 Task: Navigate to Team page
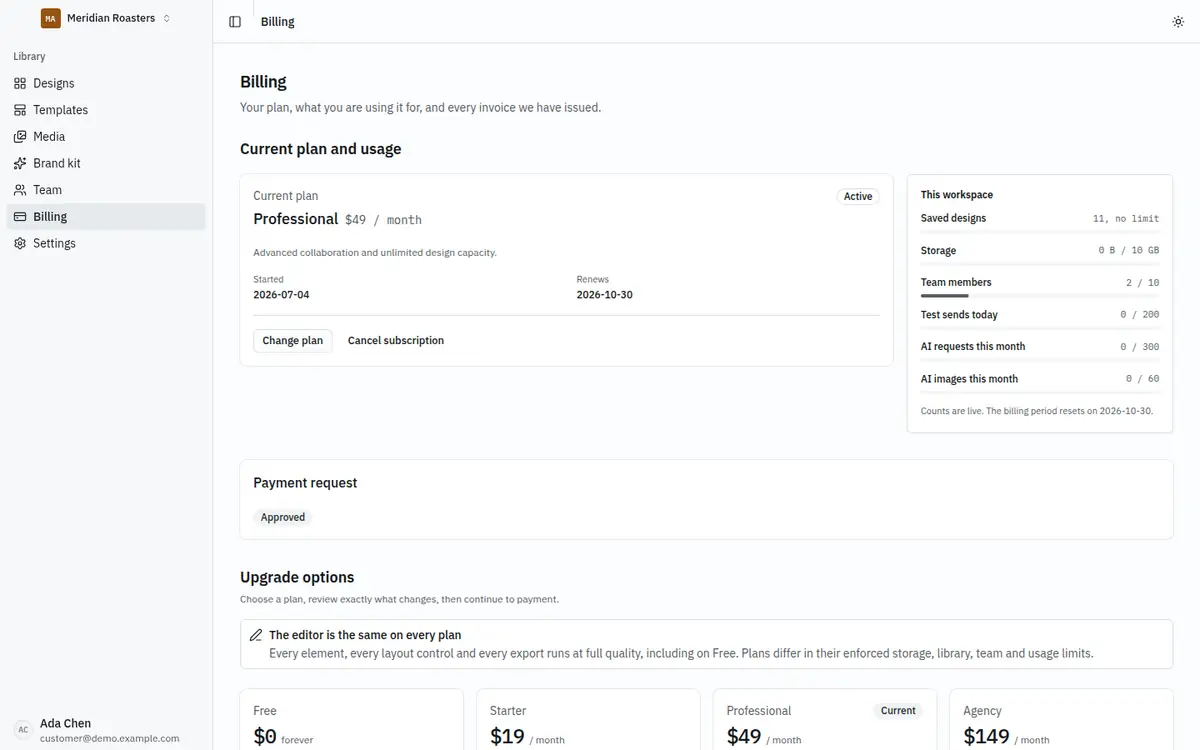106,190
